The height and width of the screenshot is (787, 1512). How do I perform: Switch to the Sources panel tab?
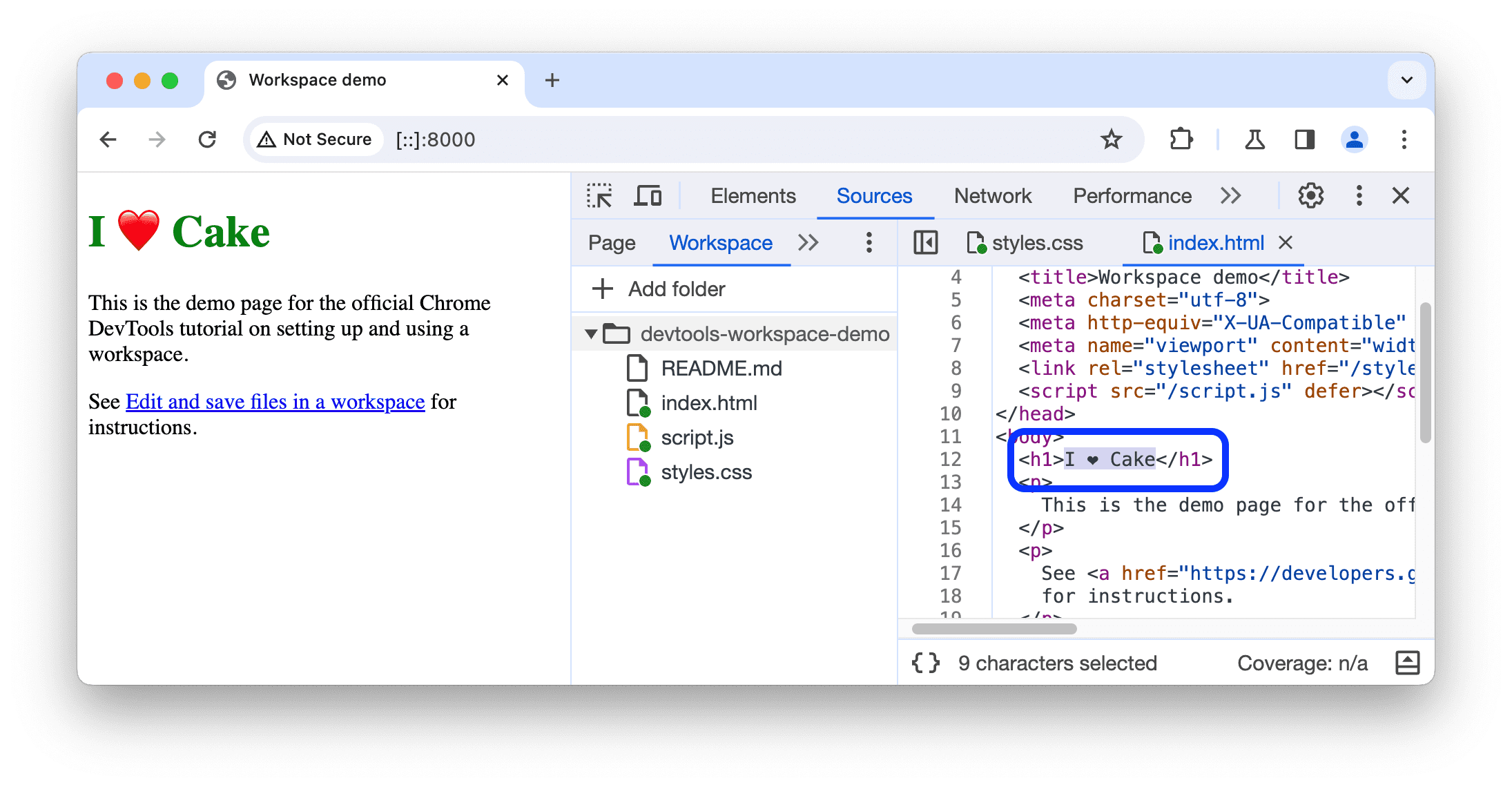[x=873, y=196]
